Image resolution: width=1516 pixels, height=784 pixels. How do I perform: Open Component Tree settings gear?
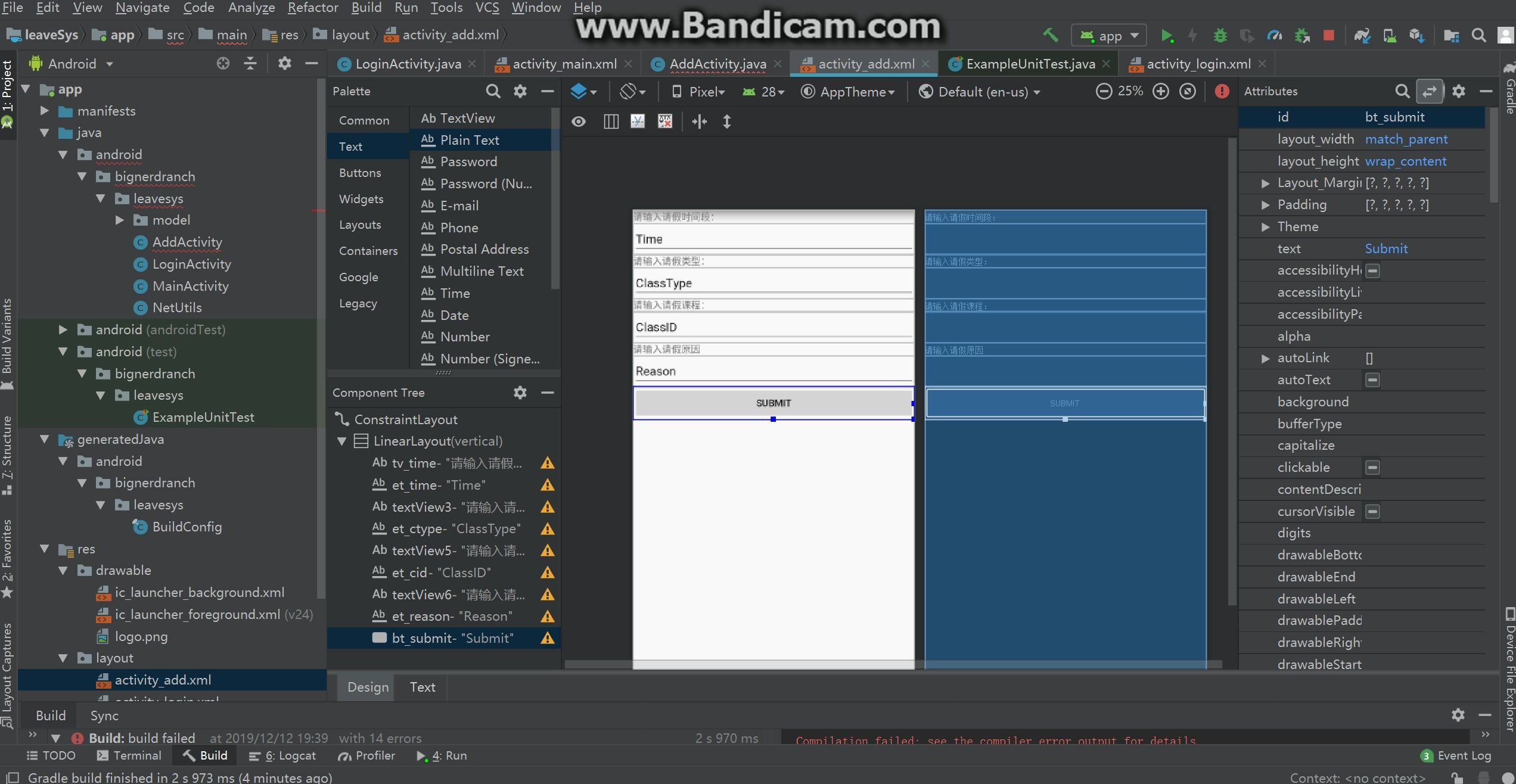(x=520, y=393)
